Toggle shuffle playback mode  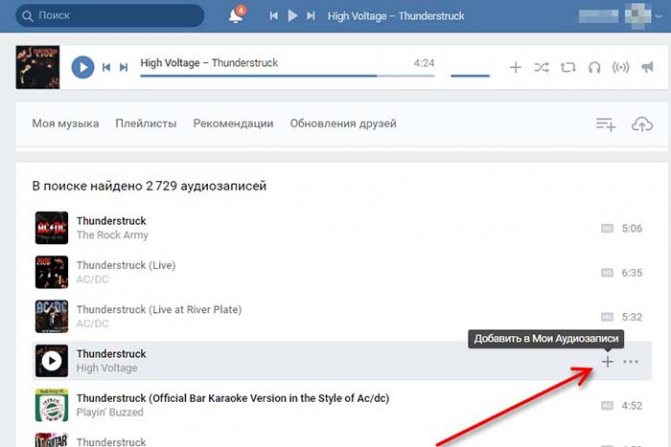pos(542,67)
